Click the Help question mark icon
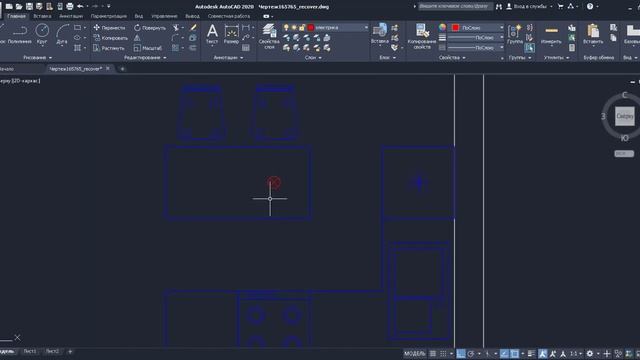The width and height of the screenshot is (640, 360). point(590,7)
